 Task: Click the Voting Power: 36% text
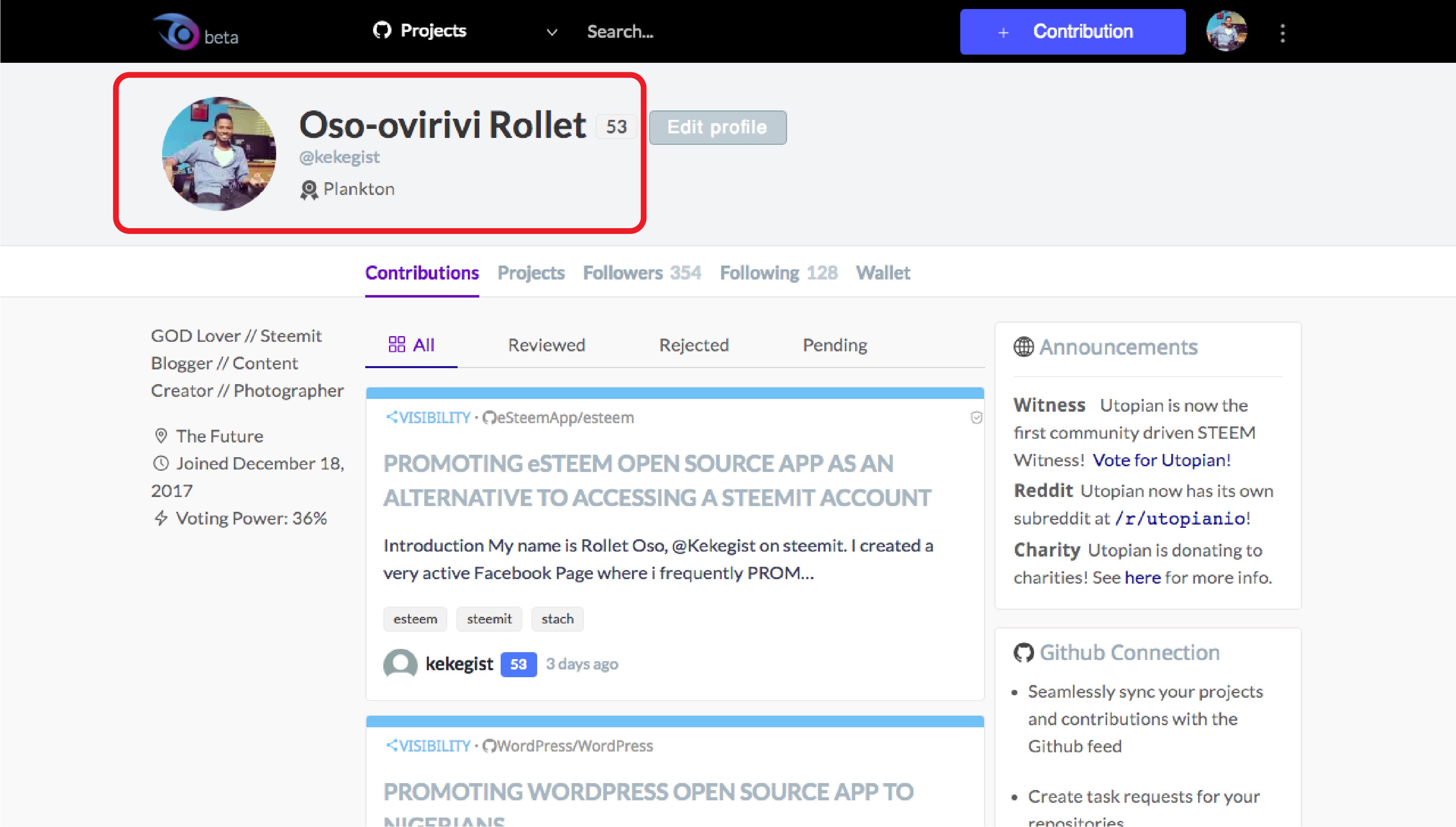[x=251, y=518]
